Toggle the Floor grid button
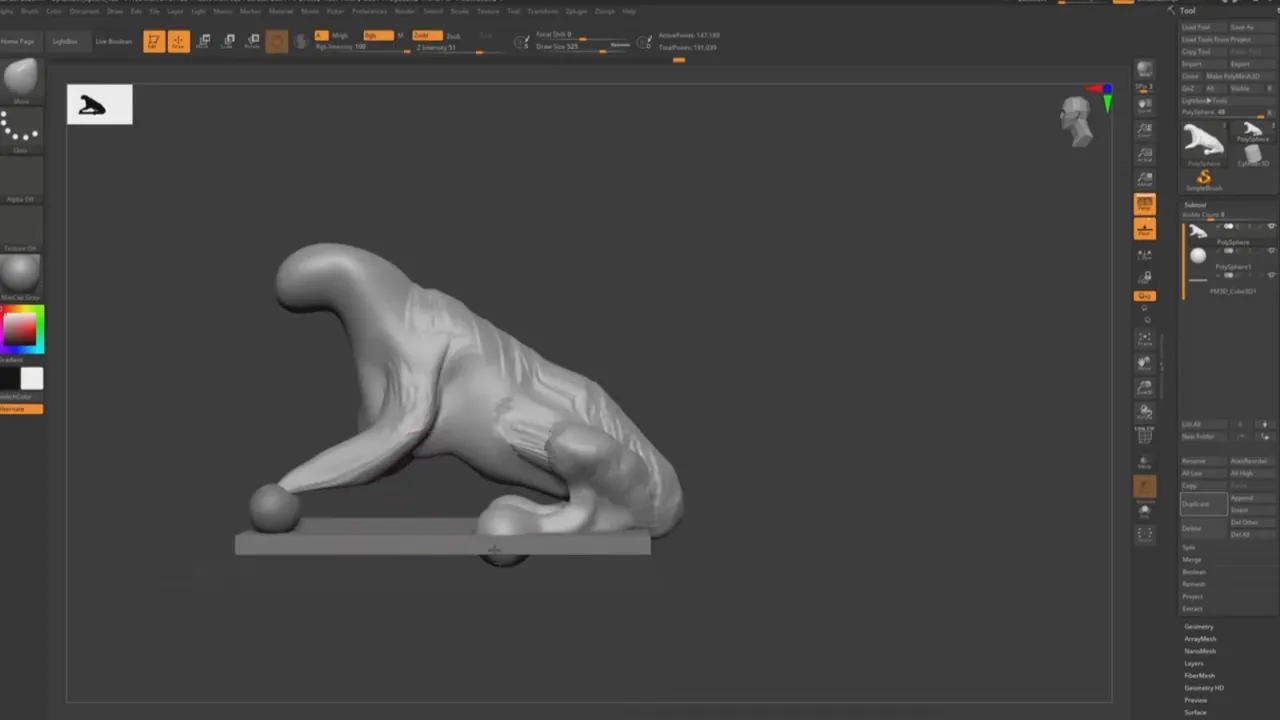 point(1145,229)
